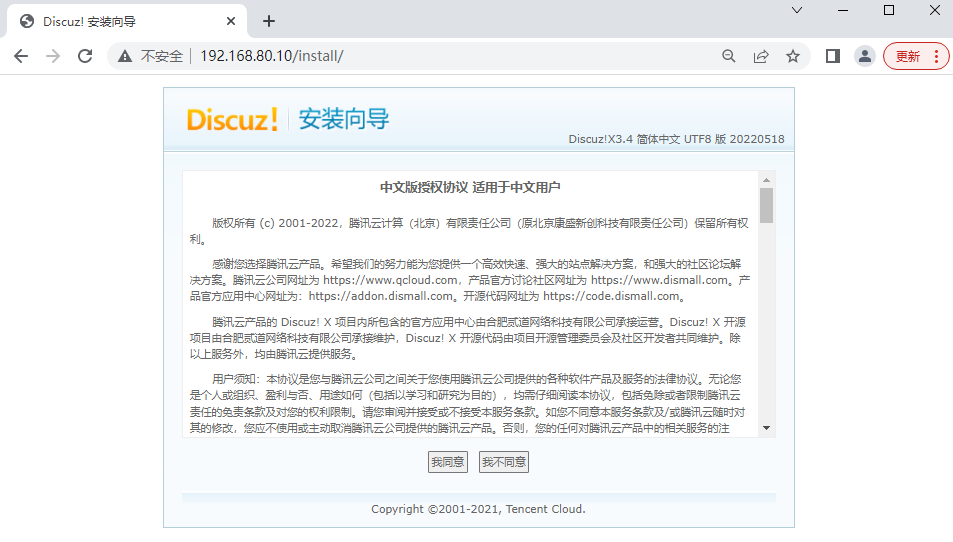Click the forward navigation arrow
The width and height of the screenshot is (953, 542).
coord(53,57)
